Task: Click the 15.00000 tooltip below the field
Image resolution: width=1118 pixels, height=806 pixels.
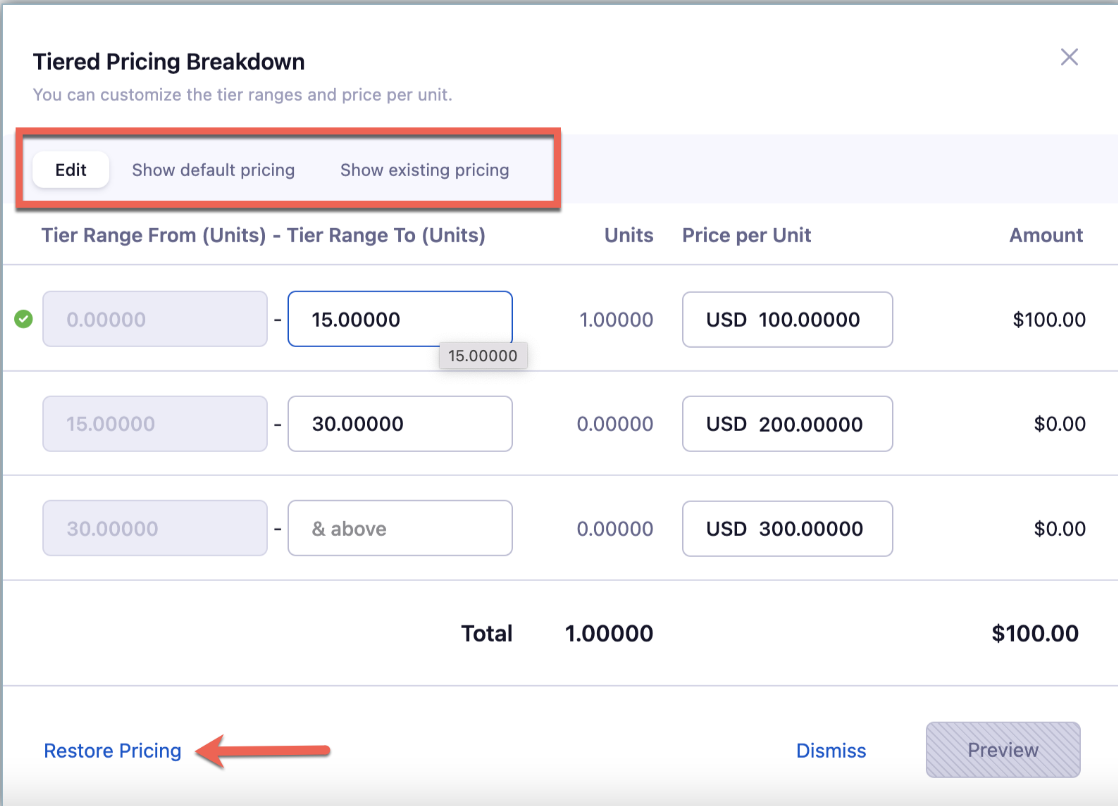Action: click(x=483, y=356)
